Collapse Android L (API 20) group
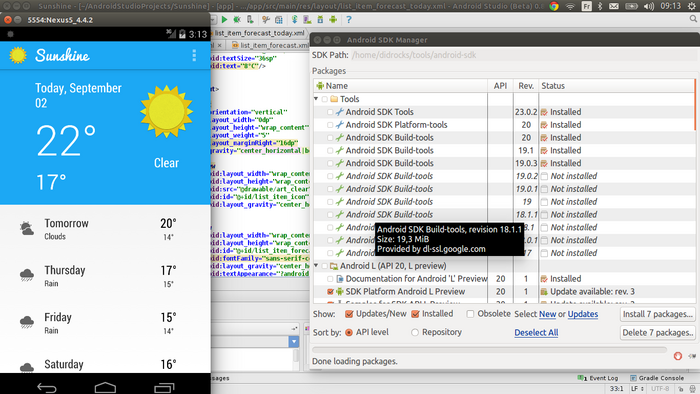700x394 pixels. point(316,265)
